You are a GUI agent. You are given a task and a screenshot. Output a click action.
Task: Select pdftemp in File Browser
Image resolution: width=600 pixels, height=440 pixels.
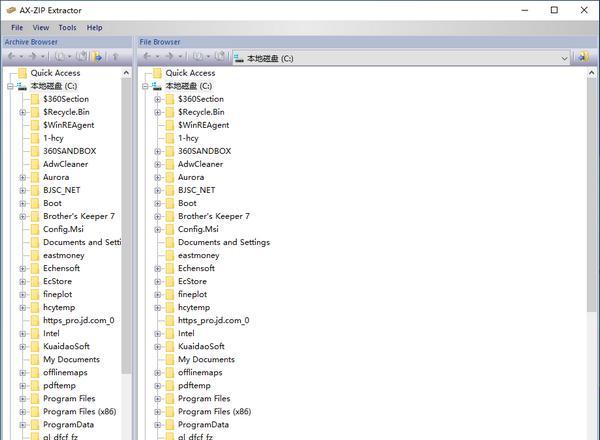[x=194, y=386]
